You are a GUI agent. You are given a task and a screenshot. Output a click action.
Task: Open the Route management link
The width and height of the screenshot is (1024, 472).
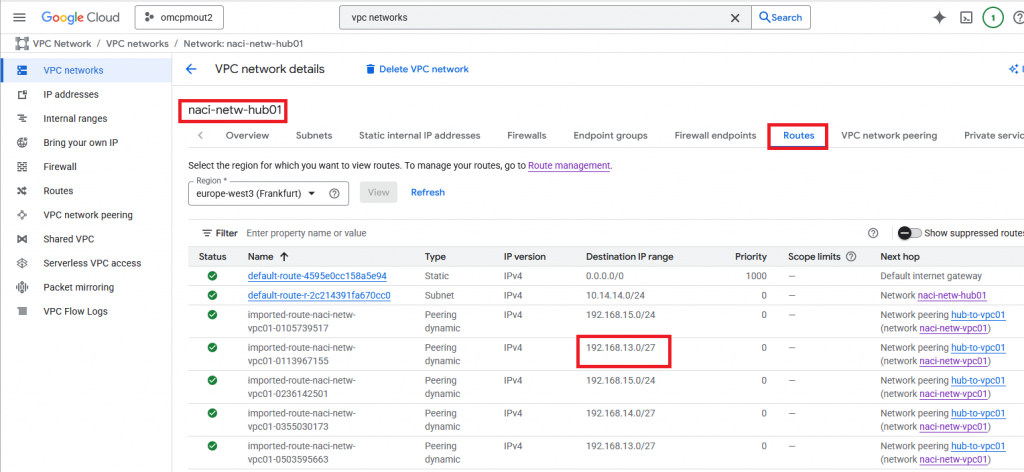pyautogui.click(x=569, y=165)
